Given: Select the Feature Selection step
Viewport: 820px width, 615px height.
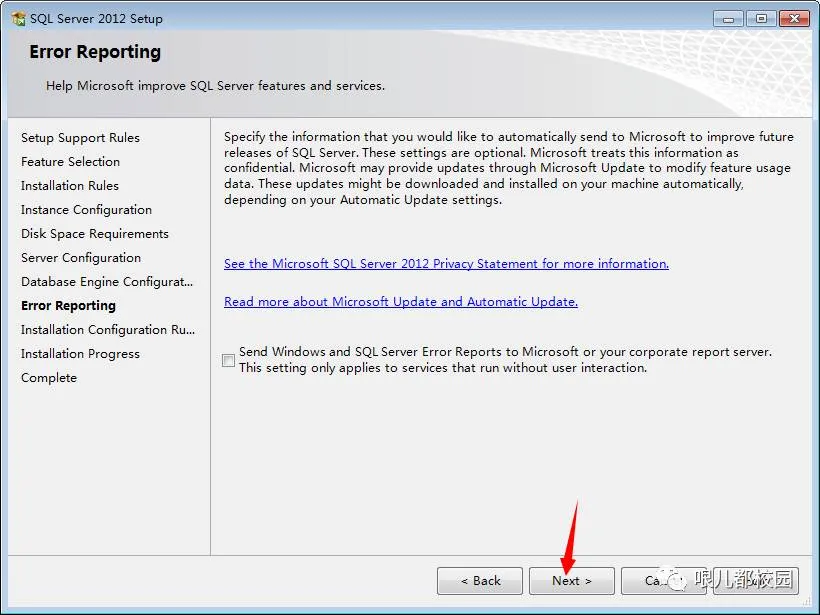Looking at the screenshot, I should point(71,162).
